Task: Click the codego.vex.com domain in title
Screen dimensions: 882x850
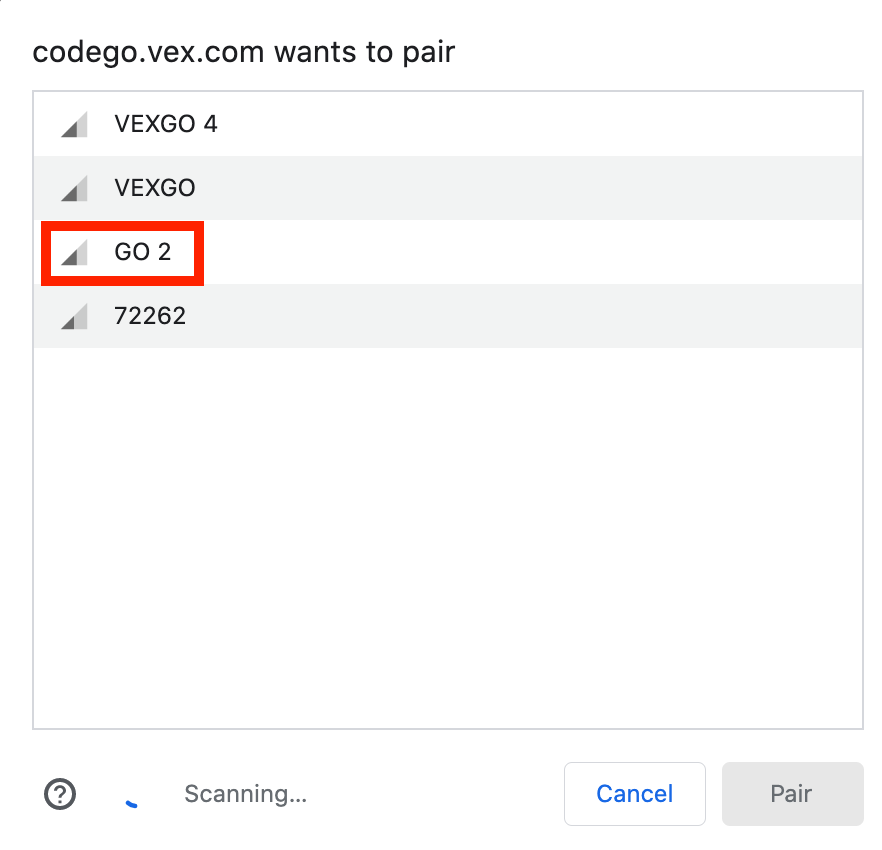Action: point(148,52)
